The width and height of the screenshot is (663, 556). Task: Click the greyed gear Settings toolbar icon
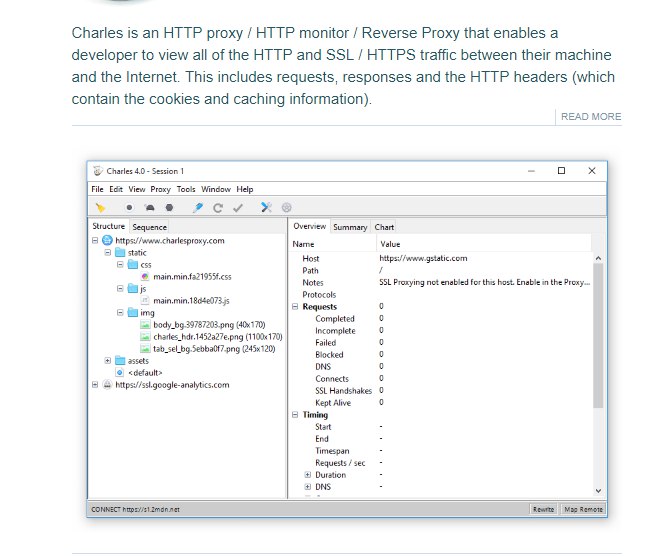coord(287,208)
